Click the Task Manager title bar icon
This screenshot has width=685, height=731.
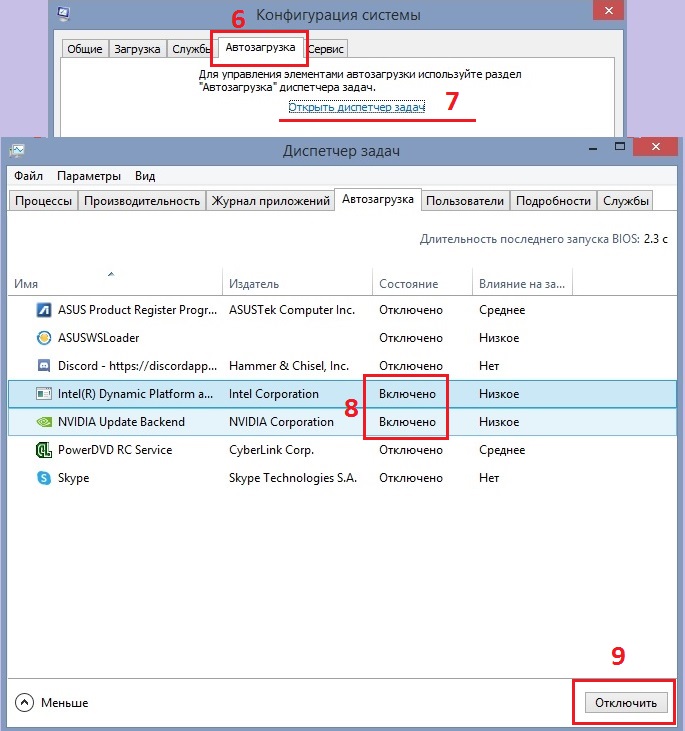(x=17, y=150)
